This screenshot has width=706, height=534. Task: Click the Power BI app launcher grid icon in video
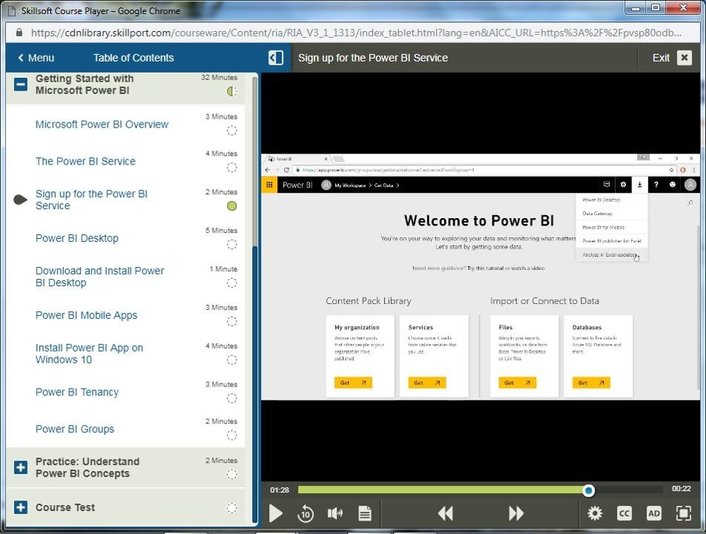[x=269, y=185]
